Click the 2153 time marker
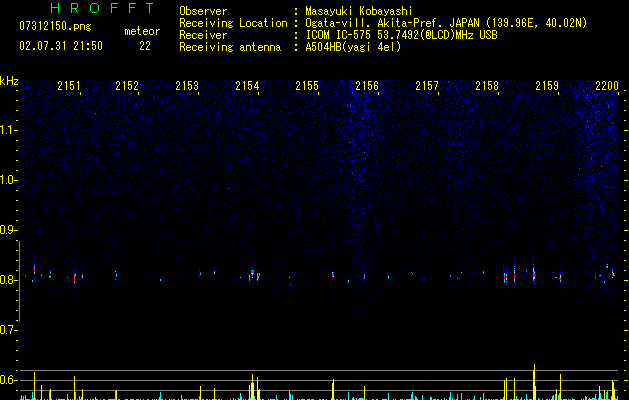 187,85
